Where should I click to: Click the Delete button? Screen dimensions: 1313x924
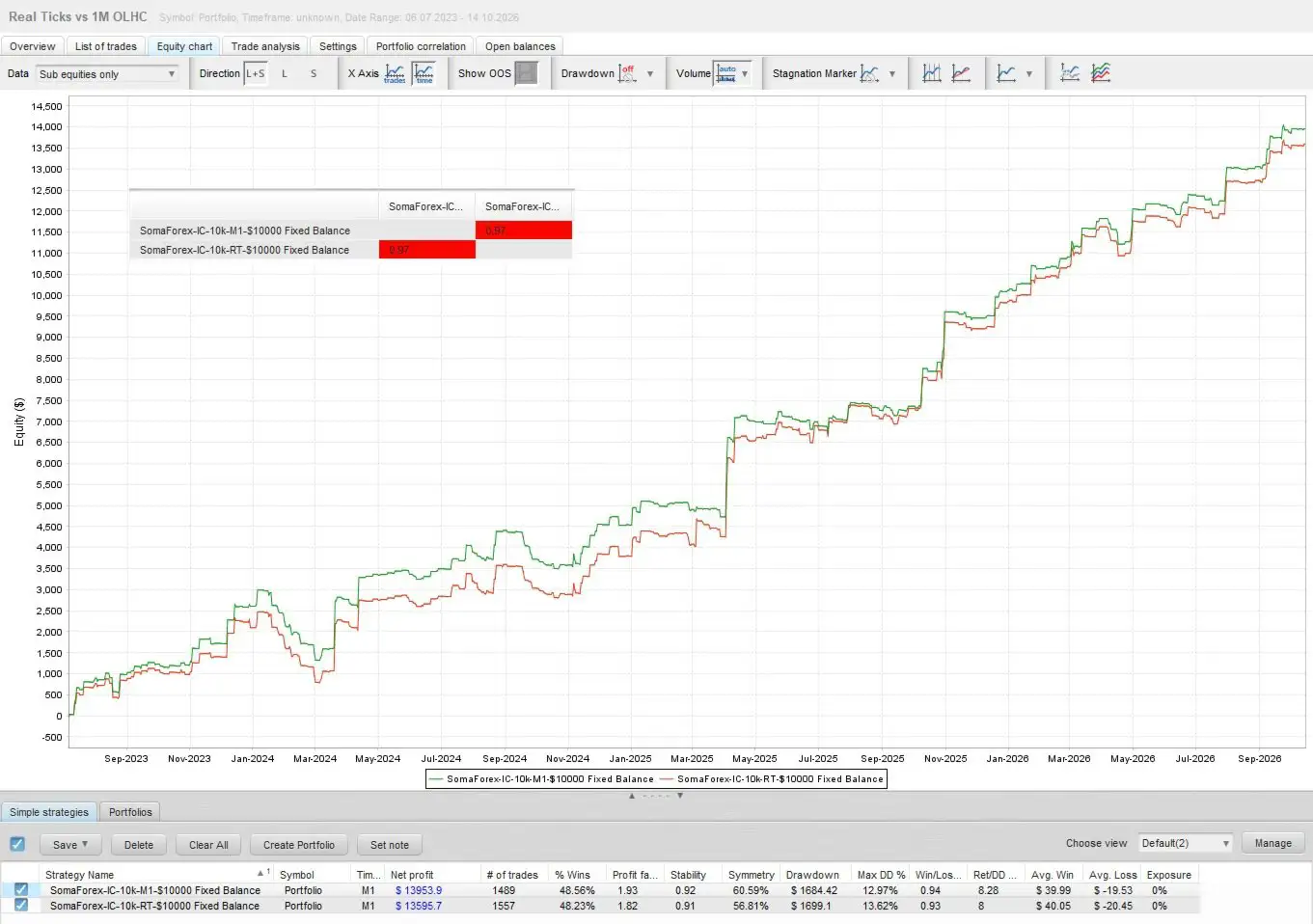(139, 845)
